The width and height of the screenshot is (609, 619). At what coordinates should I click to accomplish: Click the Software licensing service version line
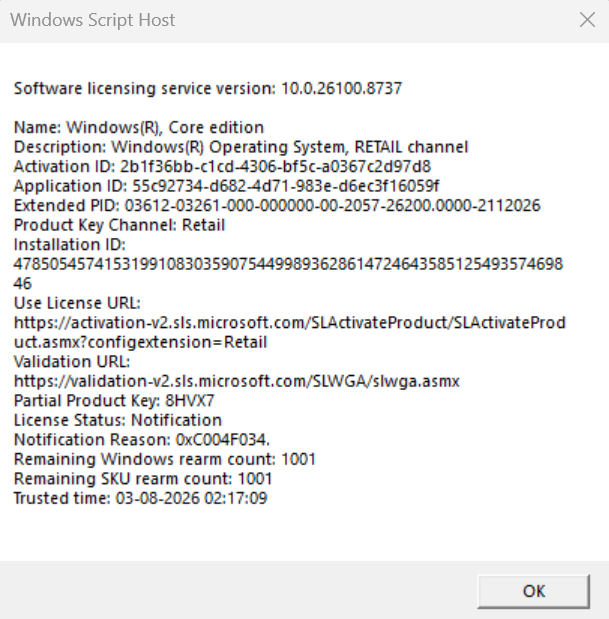point(208,88)
